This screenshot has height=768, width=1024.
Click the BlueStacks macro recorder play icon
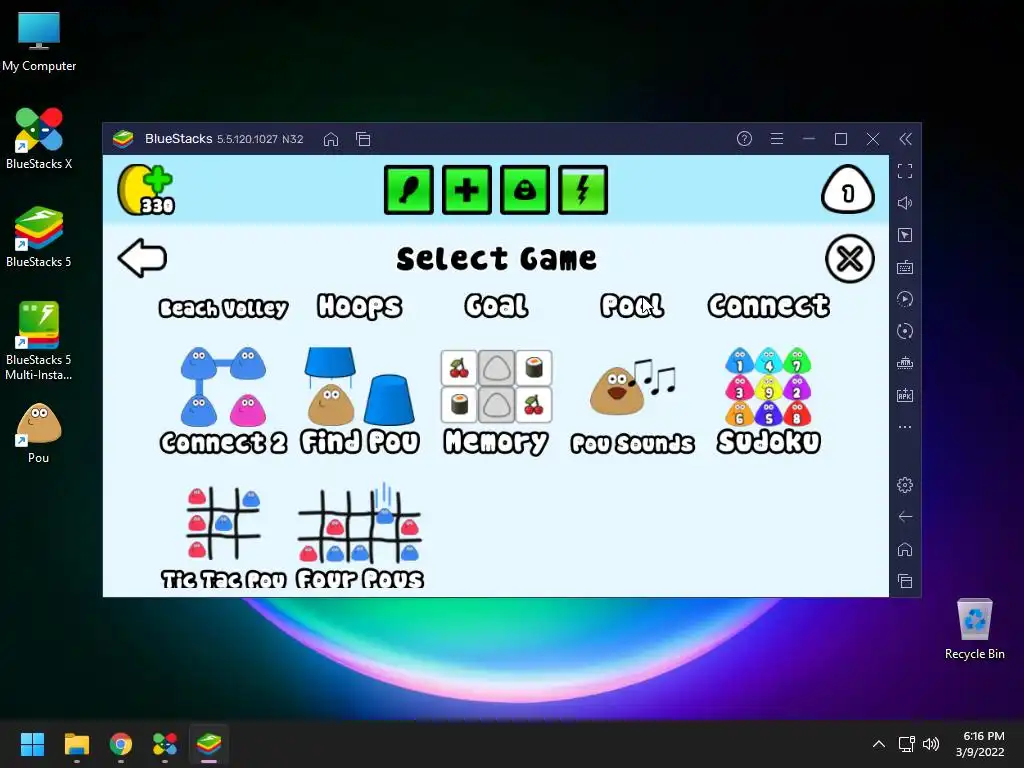pyautogui.click(x=905, y=299)
